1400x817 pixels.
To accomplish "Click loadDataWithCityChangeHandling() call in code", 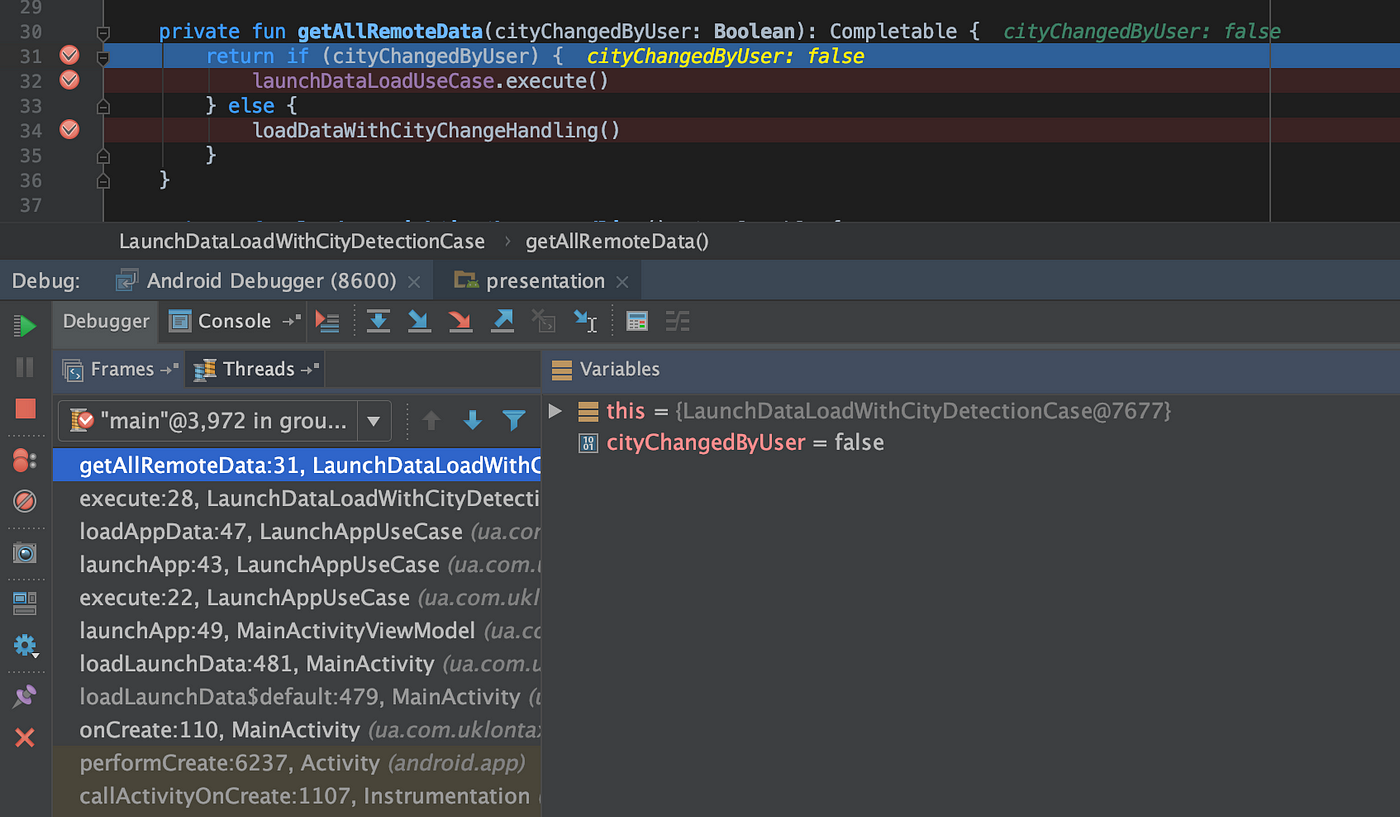I will (x=437, y=130).
